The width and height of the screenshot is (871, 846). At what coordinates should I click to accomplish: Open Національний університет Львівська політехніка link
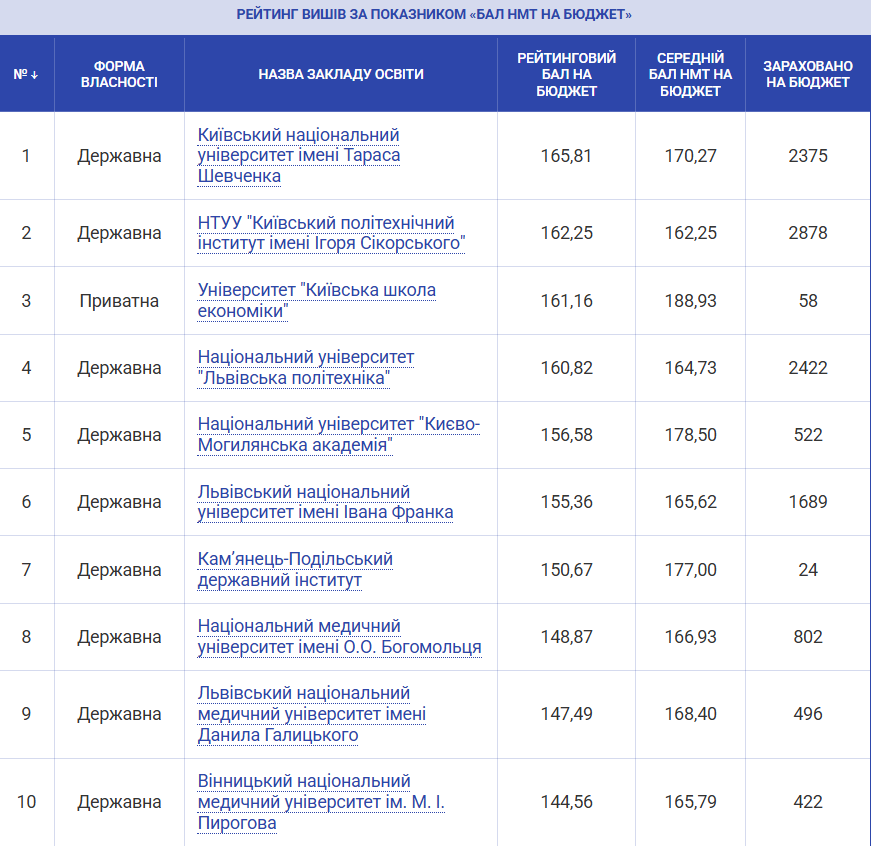[x=305, y=368]
